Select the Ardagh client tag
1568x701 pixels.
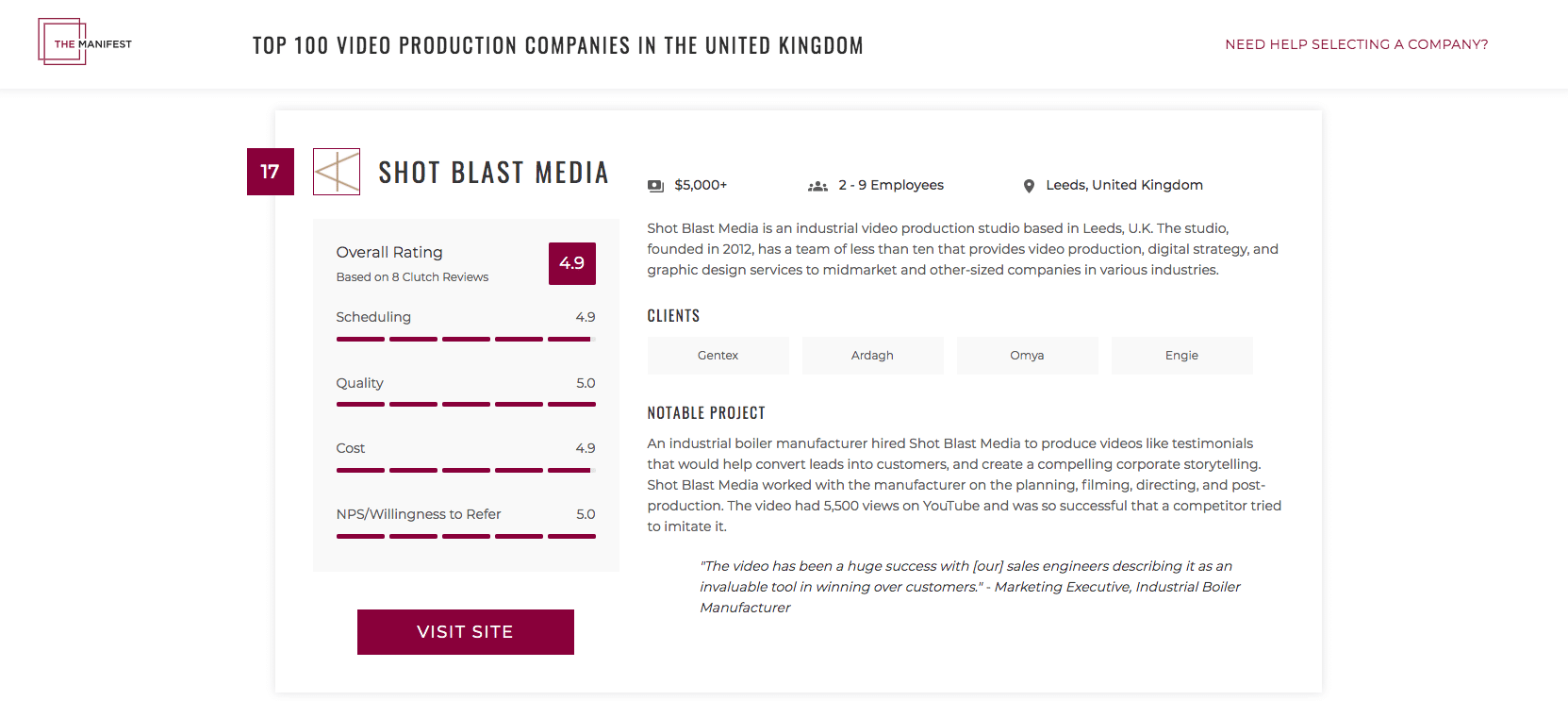[873, 356]
